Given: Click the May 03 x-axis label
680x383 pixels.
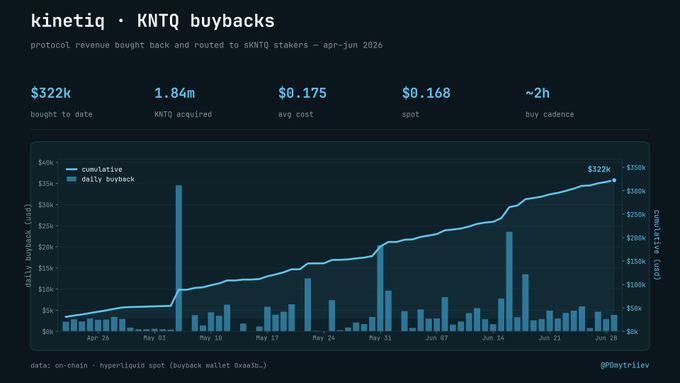Looking at the screenshot, I should click(x=154, y=338).
